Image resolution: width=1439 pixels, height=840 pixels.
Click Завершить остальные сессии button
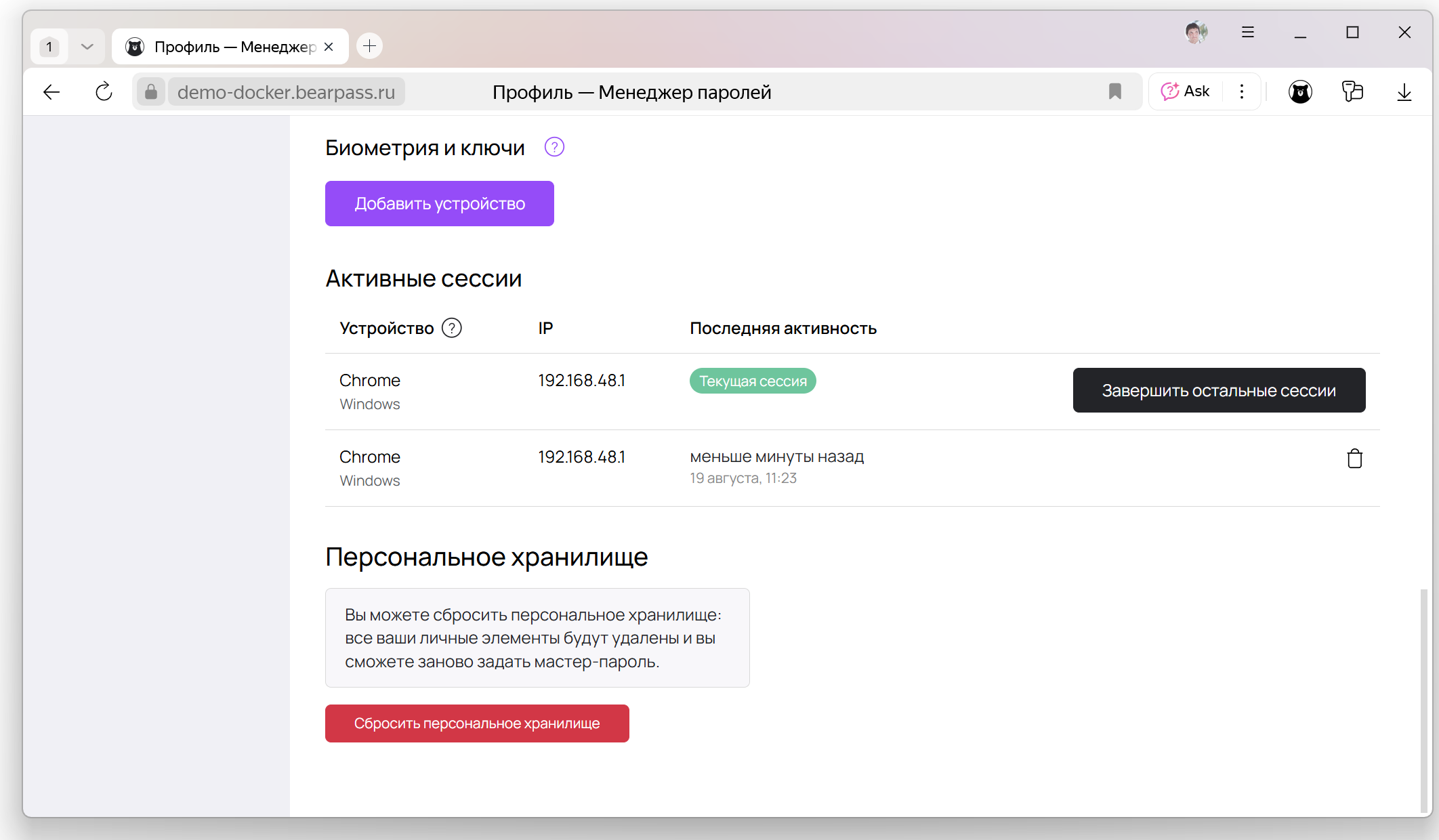[1218, 390]
